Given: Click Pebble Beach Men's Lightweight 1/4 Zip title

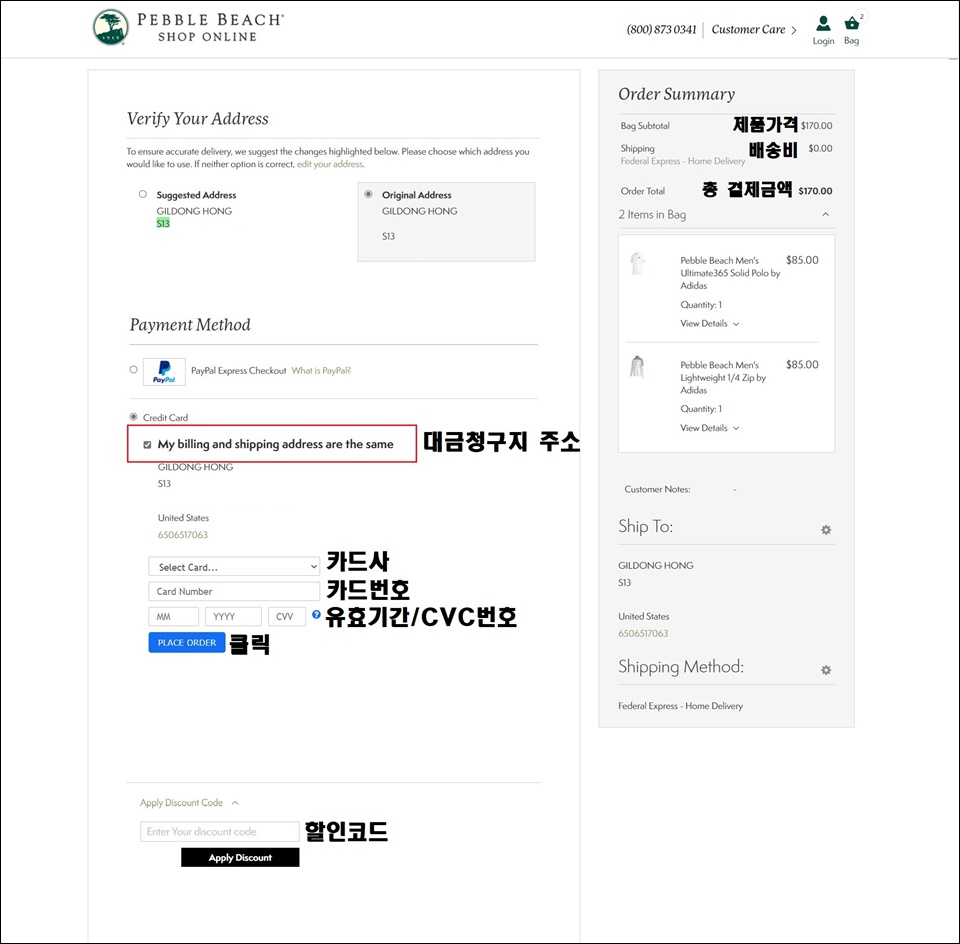Looking at the screenshot, I should (723, 378).
